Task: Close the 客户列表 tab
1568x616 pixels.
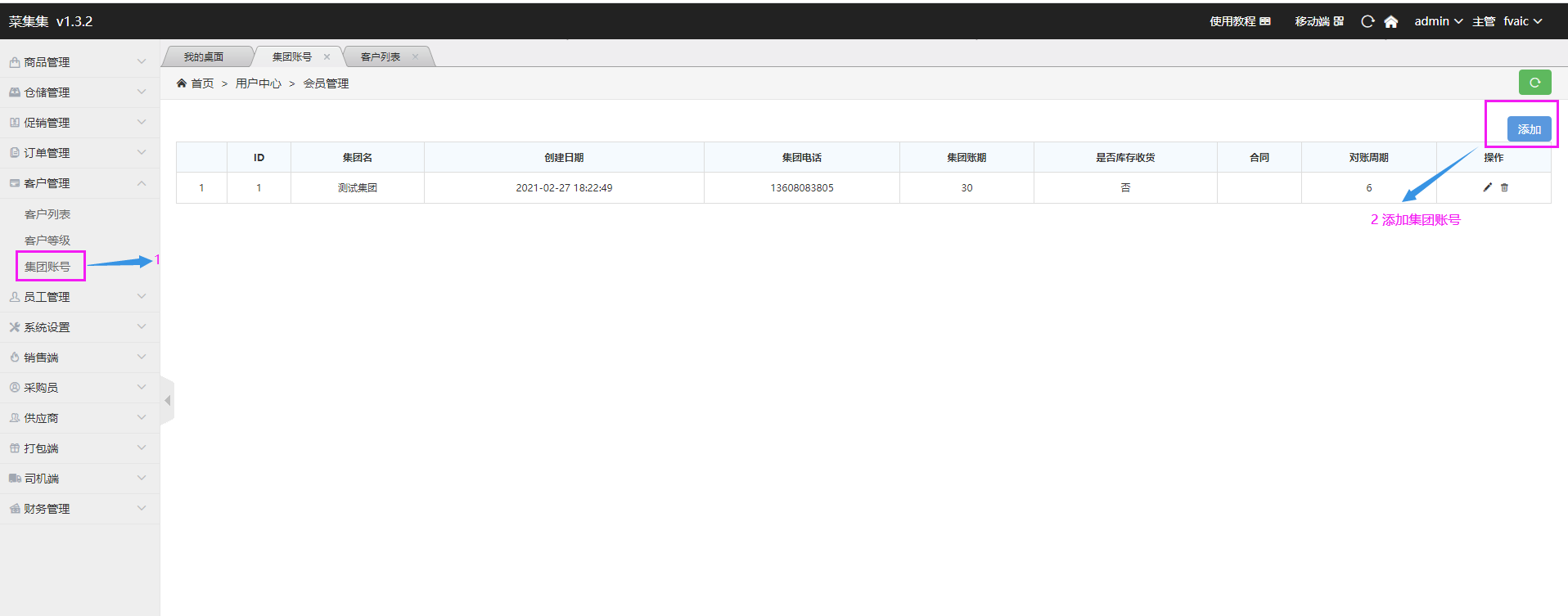Action: tap(415, 57)
